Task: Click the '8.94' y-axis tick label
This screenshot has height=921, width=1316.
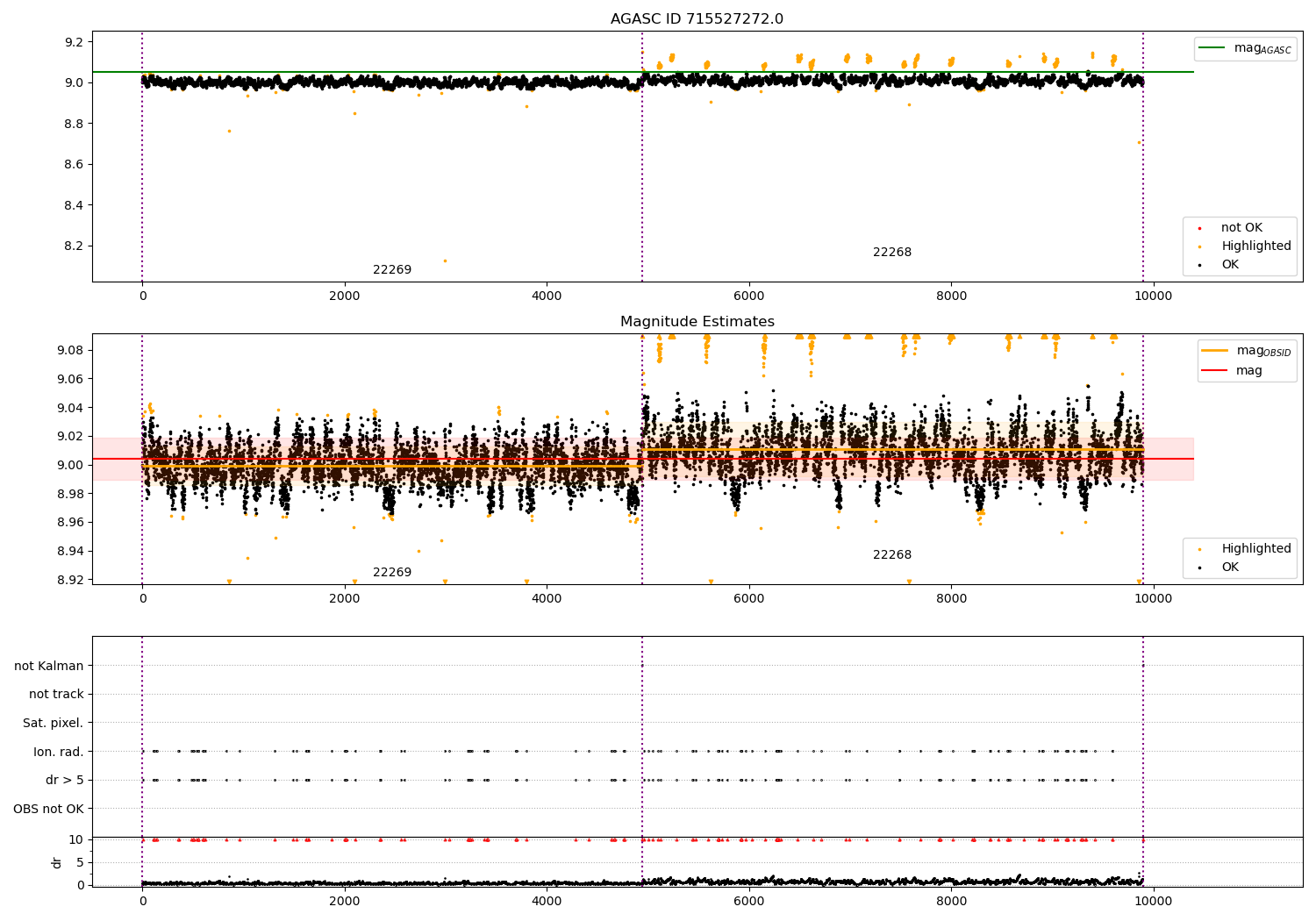Action: [x=70, y=551]
